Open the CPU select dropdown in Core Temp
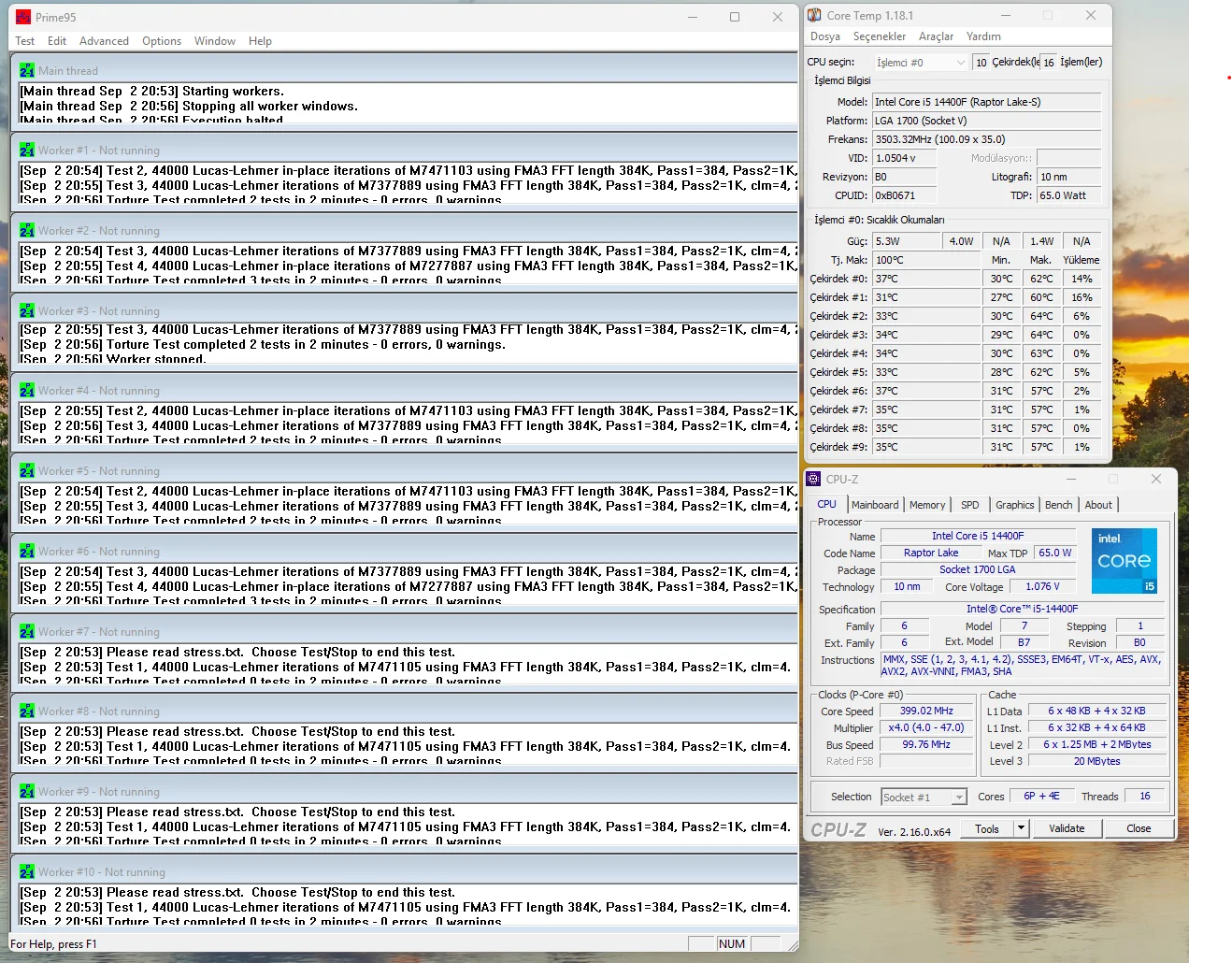 pos(921,63)
